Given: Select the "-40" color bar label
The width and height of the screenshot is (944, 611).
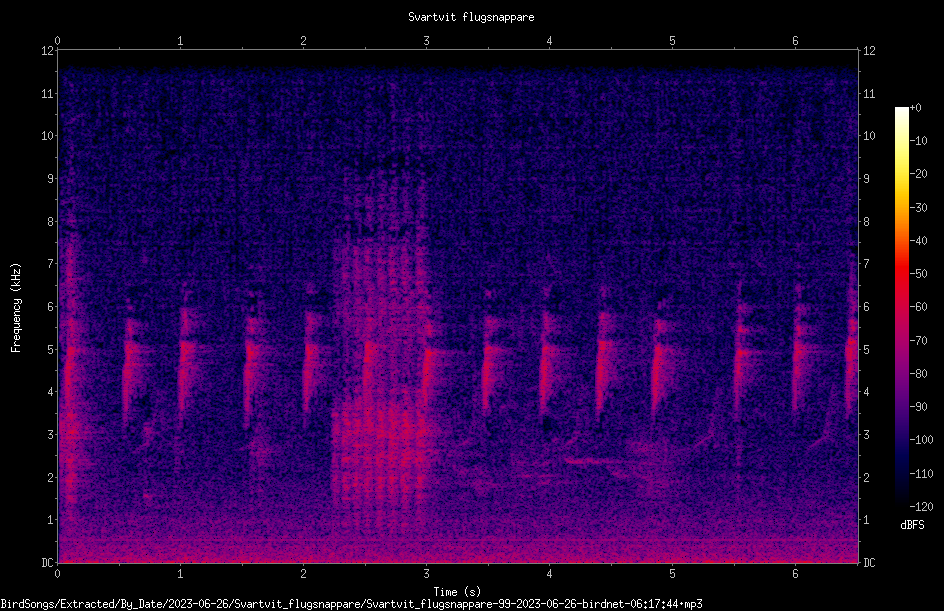Looking at the screenshot, I should pyautogui.click(x=919, y=241).
